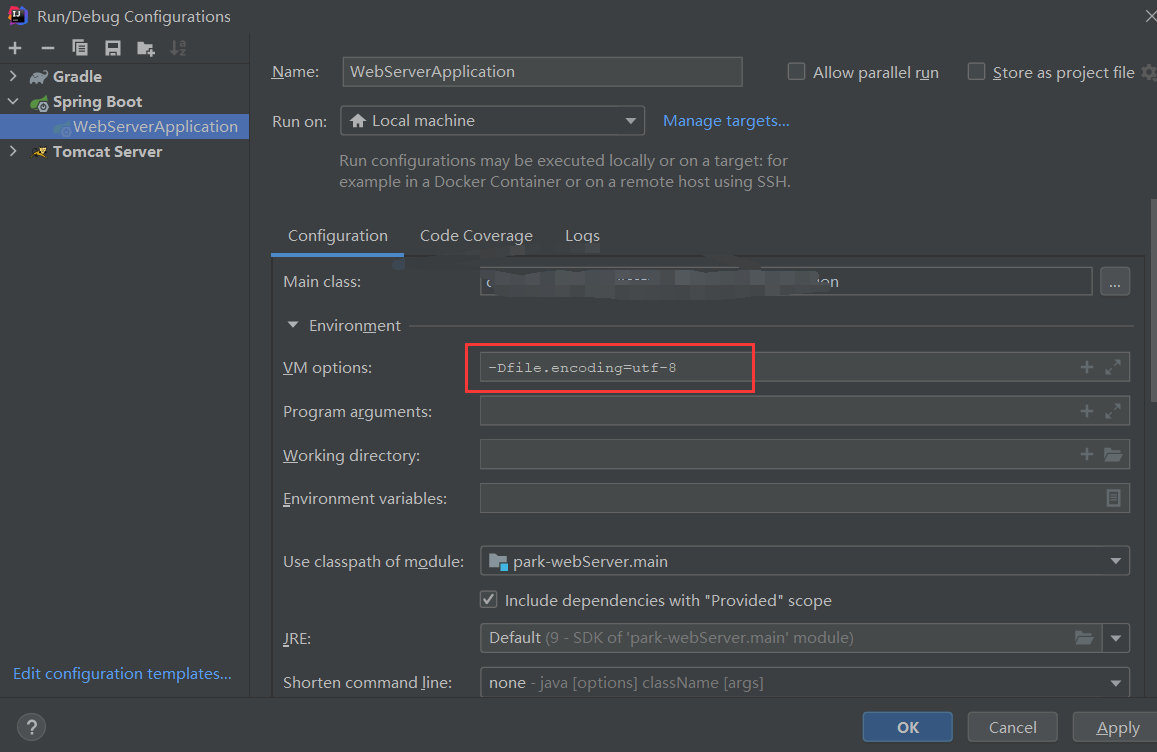Switch to the Code Coverage tab
This screenshot has width=1157, height=752.
coord(476,236)
